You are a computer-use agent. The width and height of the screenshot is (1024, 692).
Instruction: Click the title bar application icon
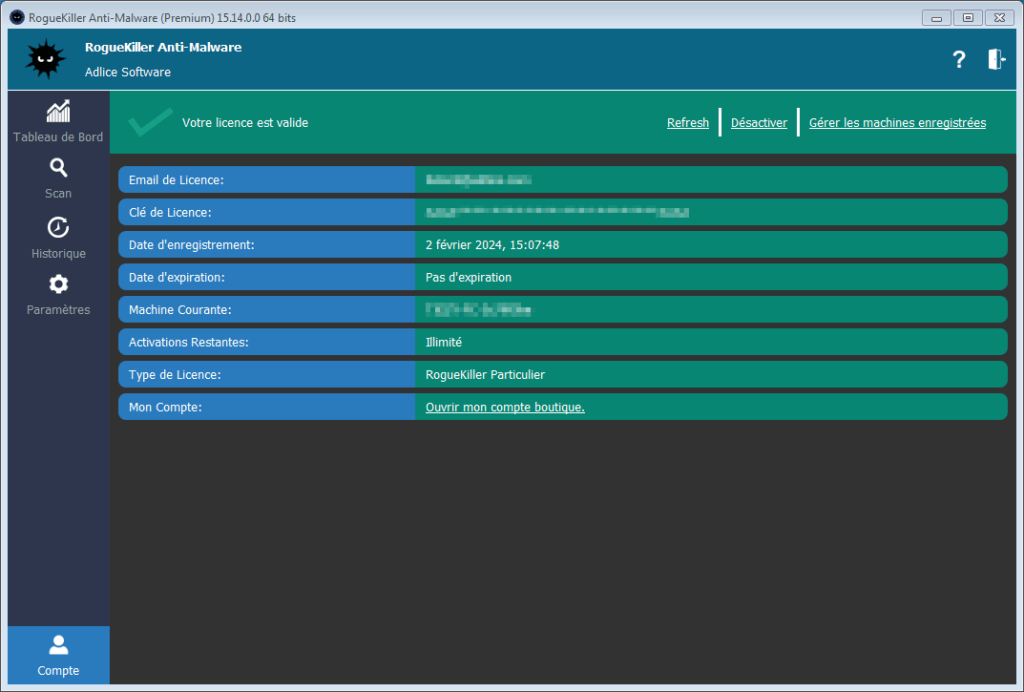coord(17,18)
